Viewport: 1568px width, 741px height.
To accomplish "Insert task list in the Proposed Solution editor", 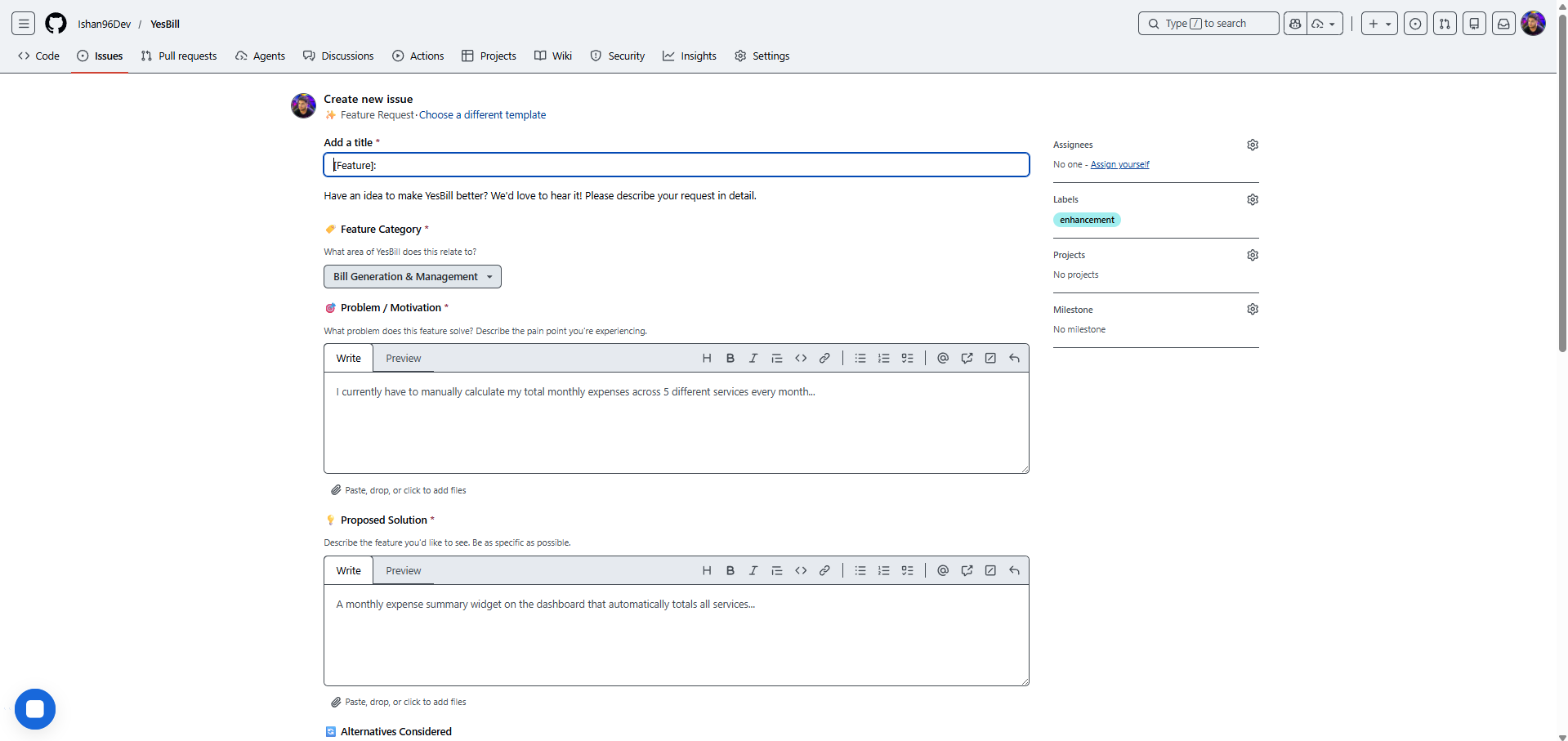I will click(x=907, y=570).
